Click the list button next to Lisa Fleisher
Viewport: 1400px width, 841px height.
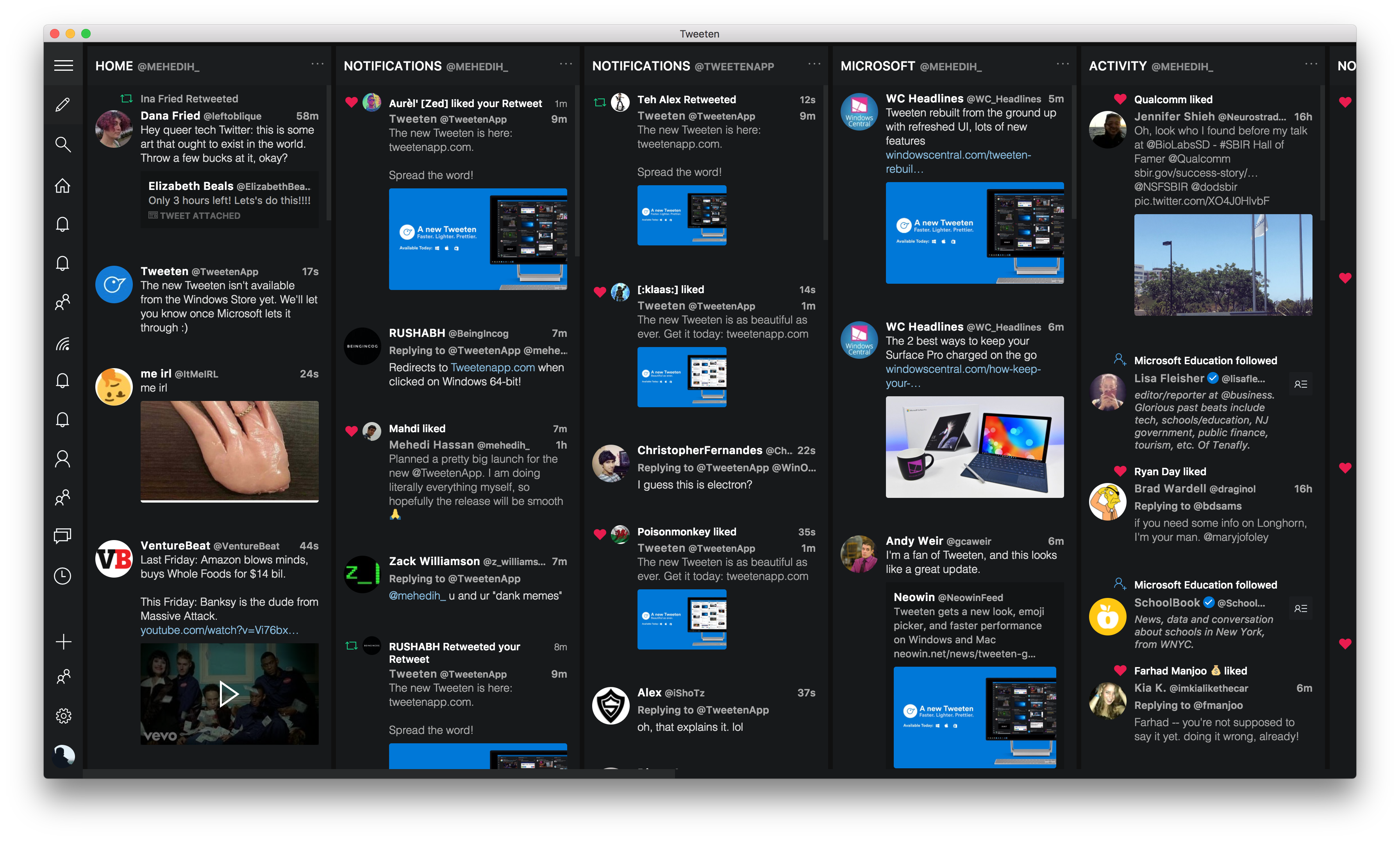1300,384
